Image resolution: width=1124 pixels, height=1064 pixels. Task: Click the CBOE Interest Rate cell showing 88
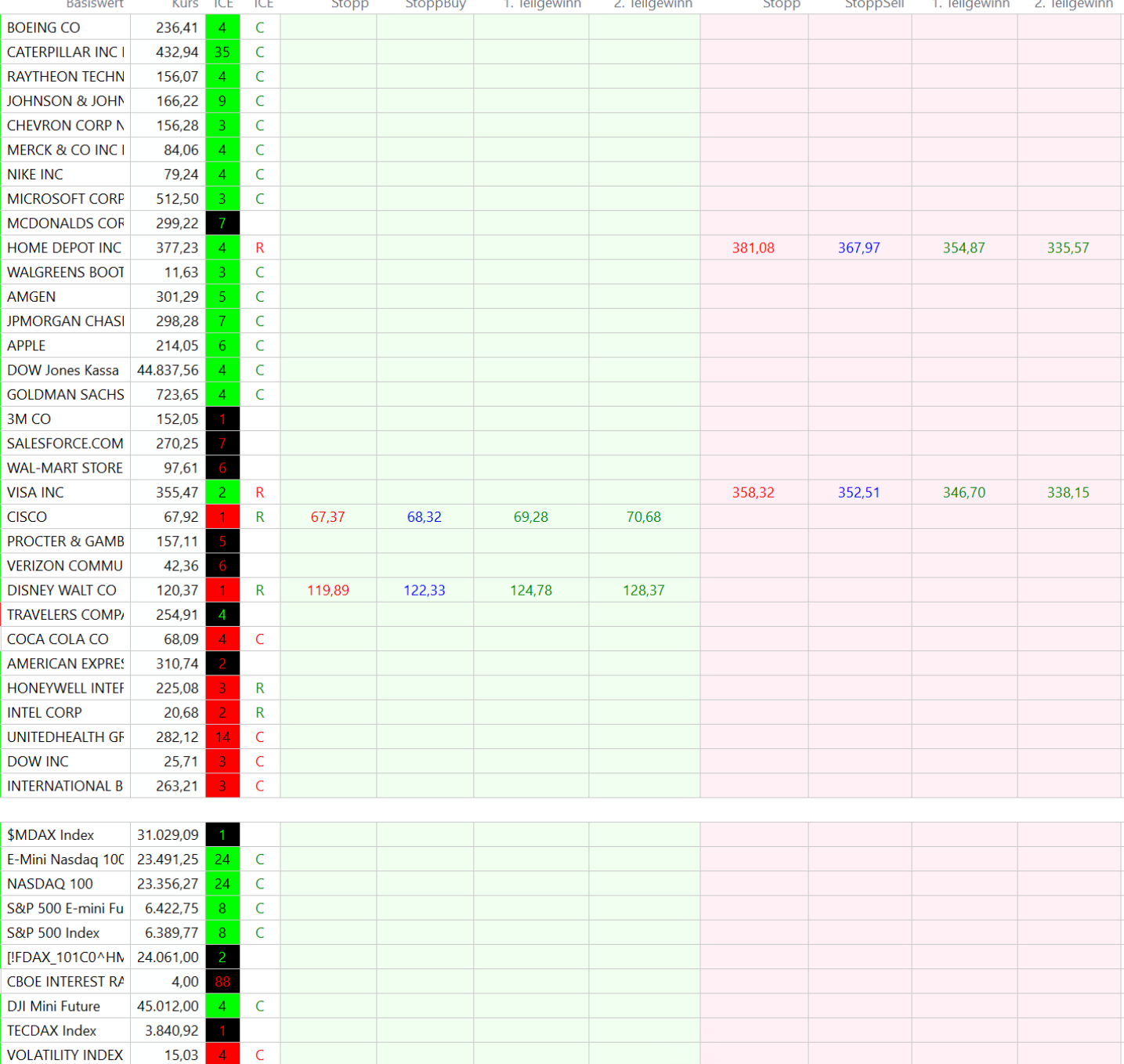pyautogui.click(x=222, y=982)
